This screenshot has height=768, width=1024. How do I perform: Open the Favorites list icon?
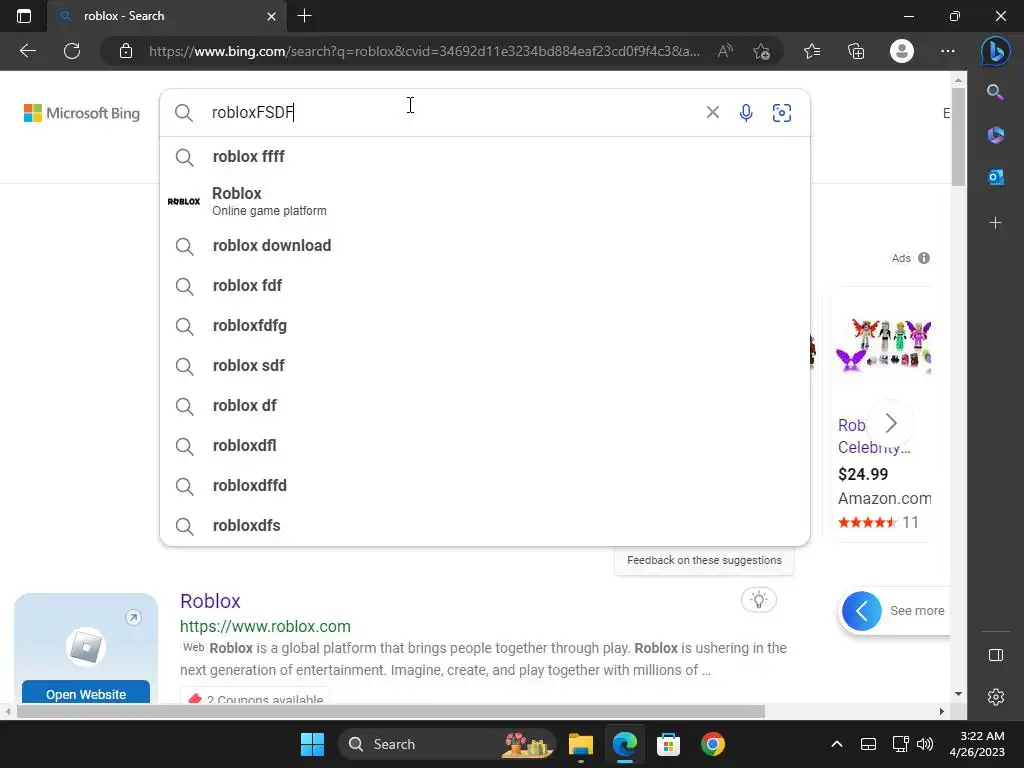pos(812,51)
